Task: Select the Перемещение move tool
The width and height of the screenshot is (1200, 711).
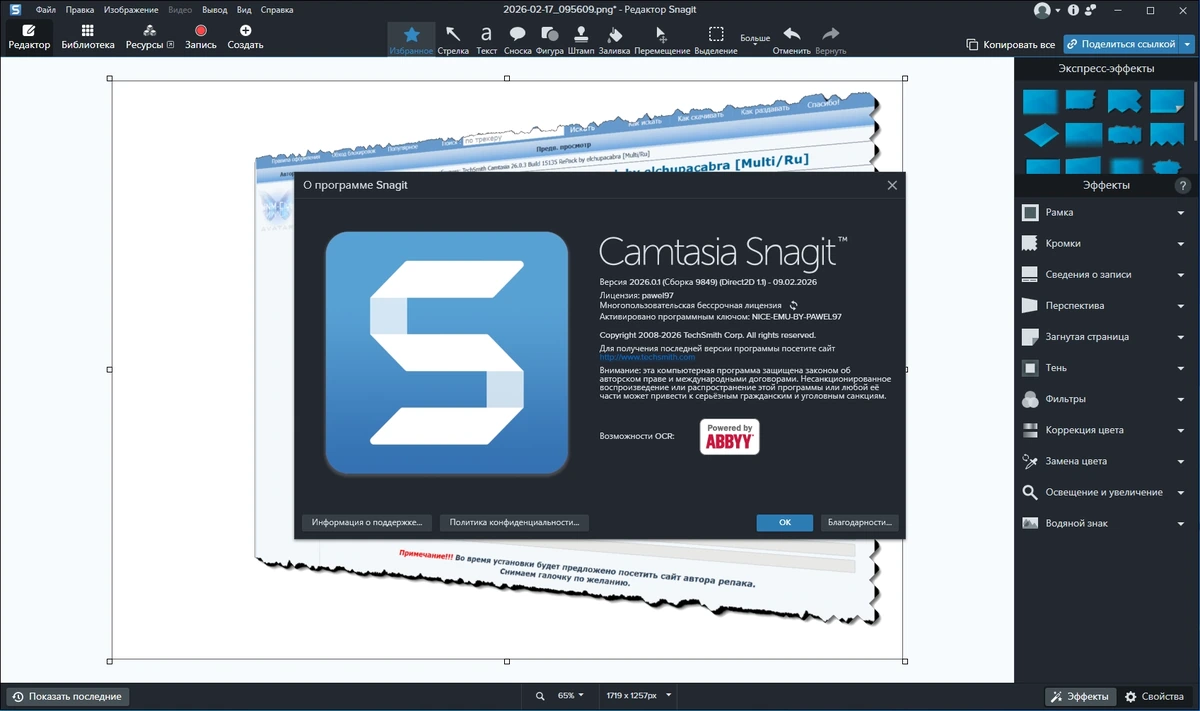Action: tap(661, 39)
